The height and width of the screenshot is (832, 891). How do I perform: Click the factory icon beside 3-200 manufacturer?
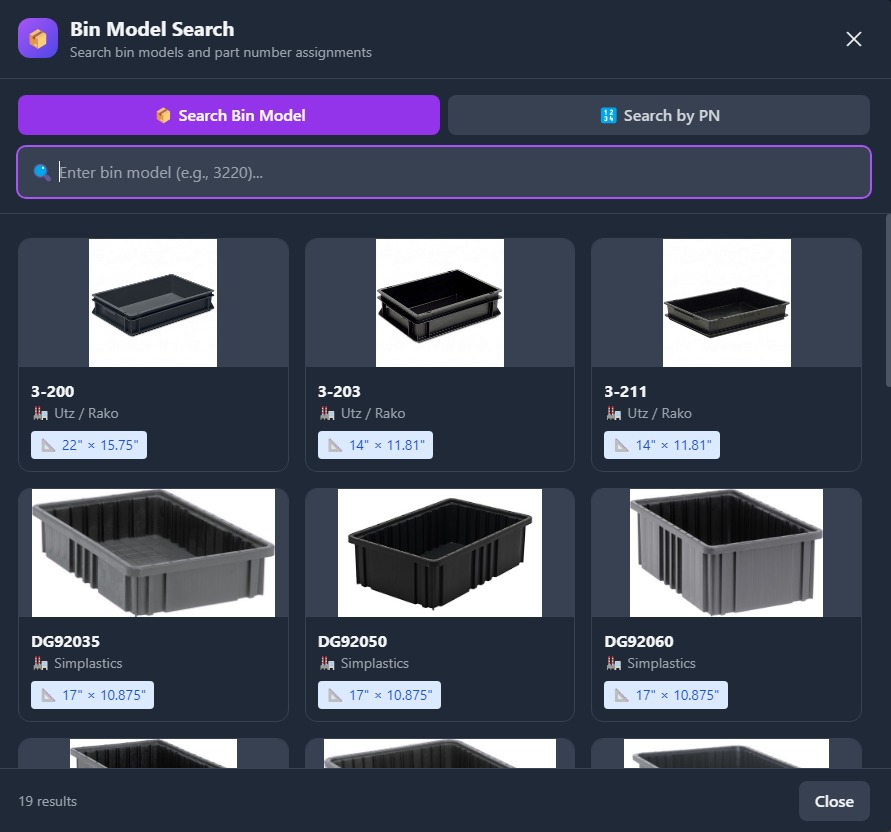[41, 413]
